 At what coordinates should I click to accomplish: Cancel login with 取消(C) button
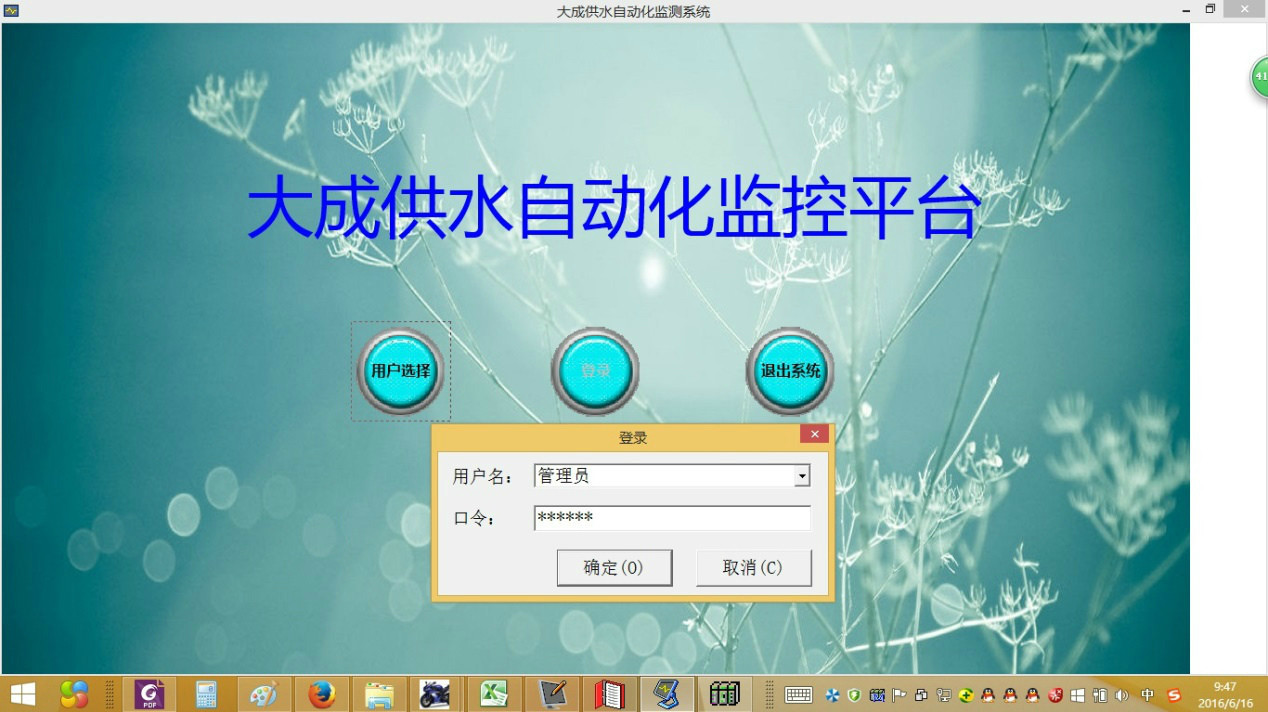coord(753,568)
